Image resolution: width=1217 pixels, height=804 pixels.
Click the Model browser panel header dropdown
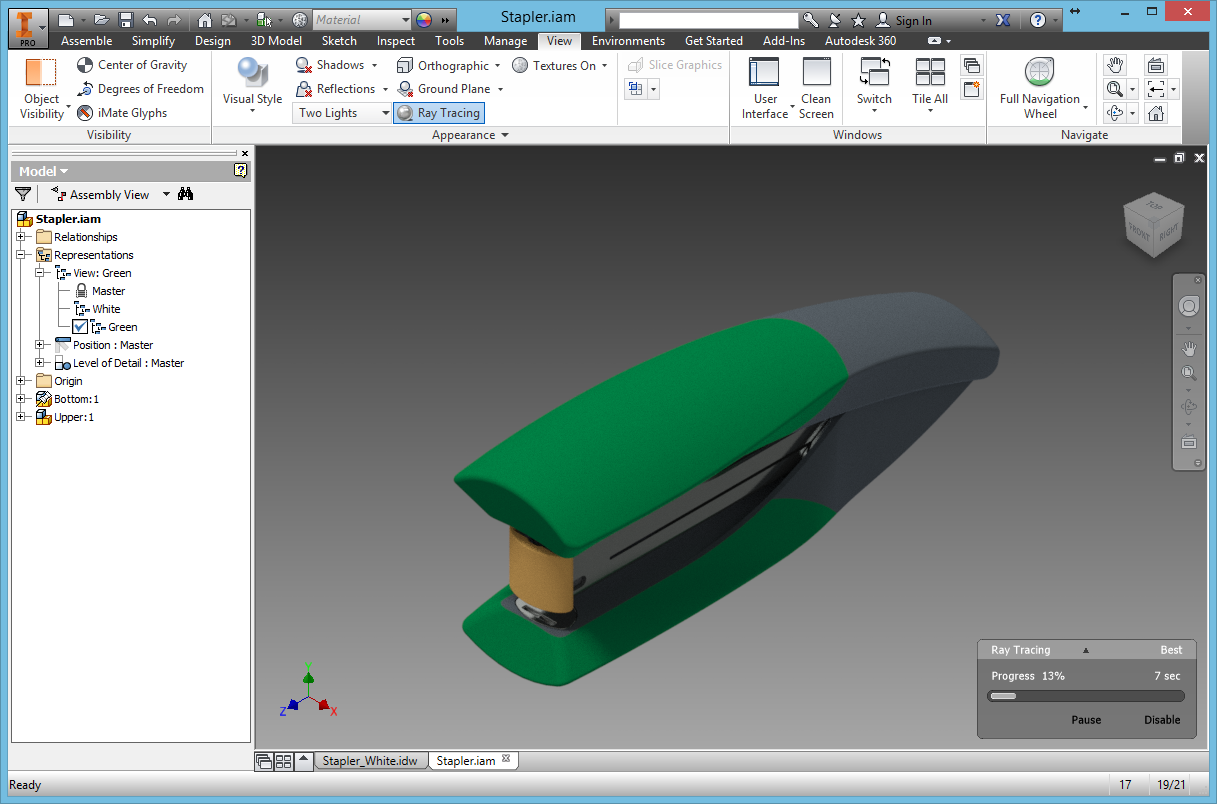43,171
